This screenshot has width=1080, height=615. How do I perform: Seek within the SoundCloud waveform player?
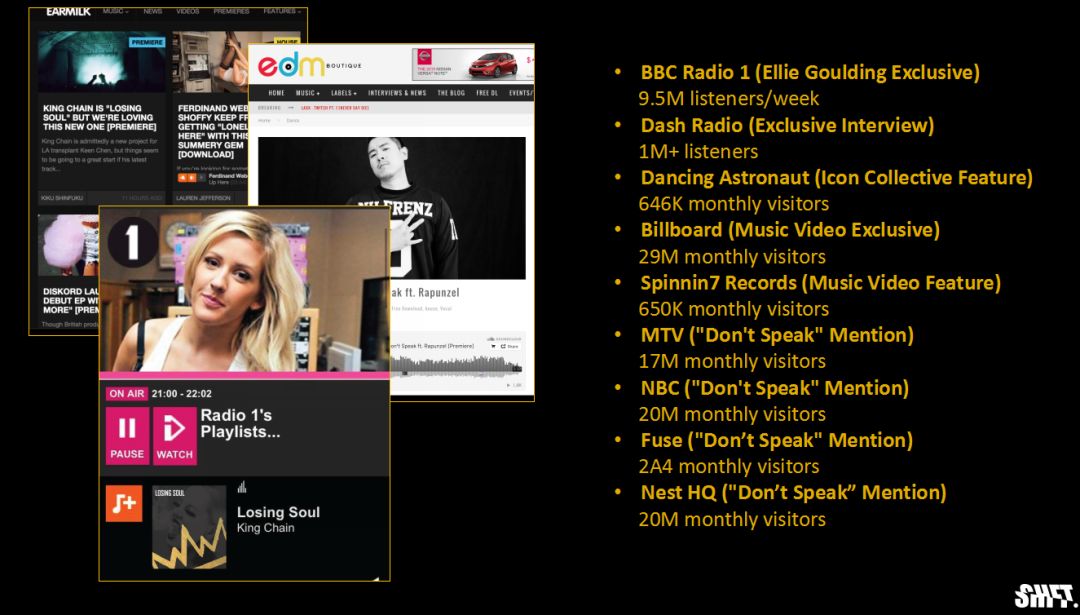point(455,365)
